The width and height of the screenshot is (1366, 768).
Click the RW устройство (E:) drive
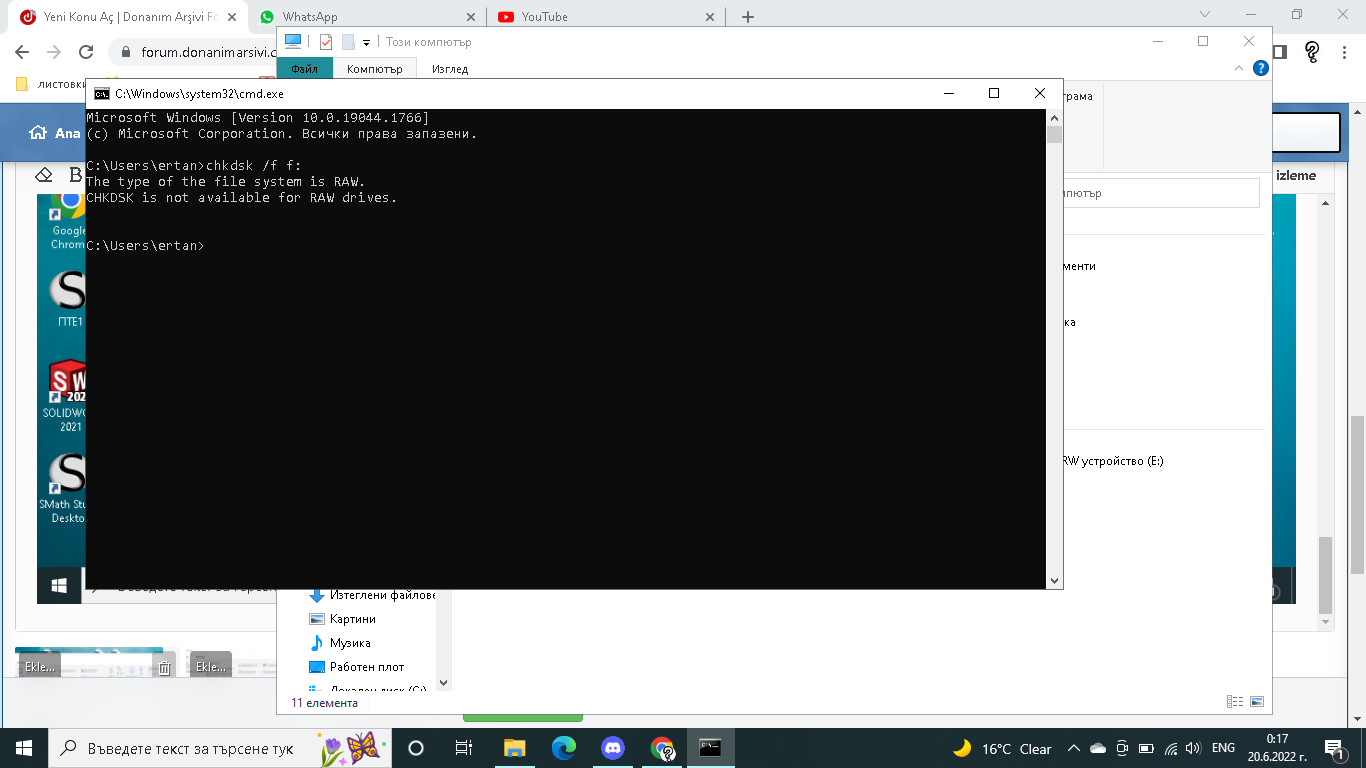tap(1113, 461)
